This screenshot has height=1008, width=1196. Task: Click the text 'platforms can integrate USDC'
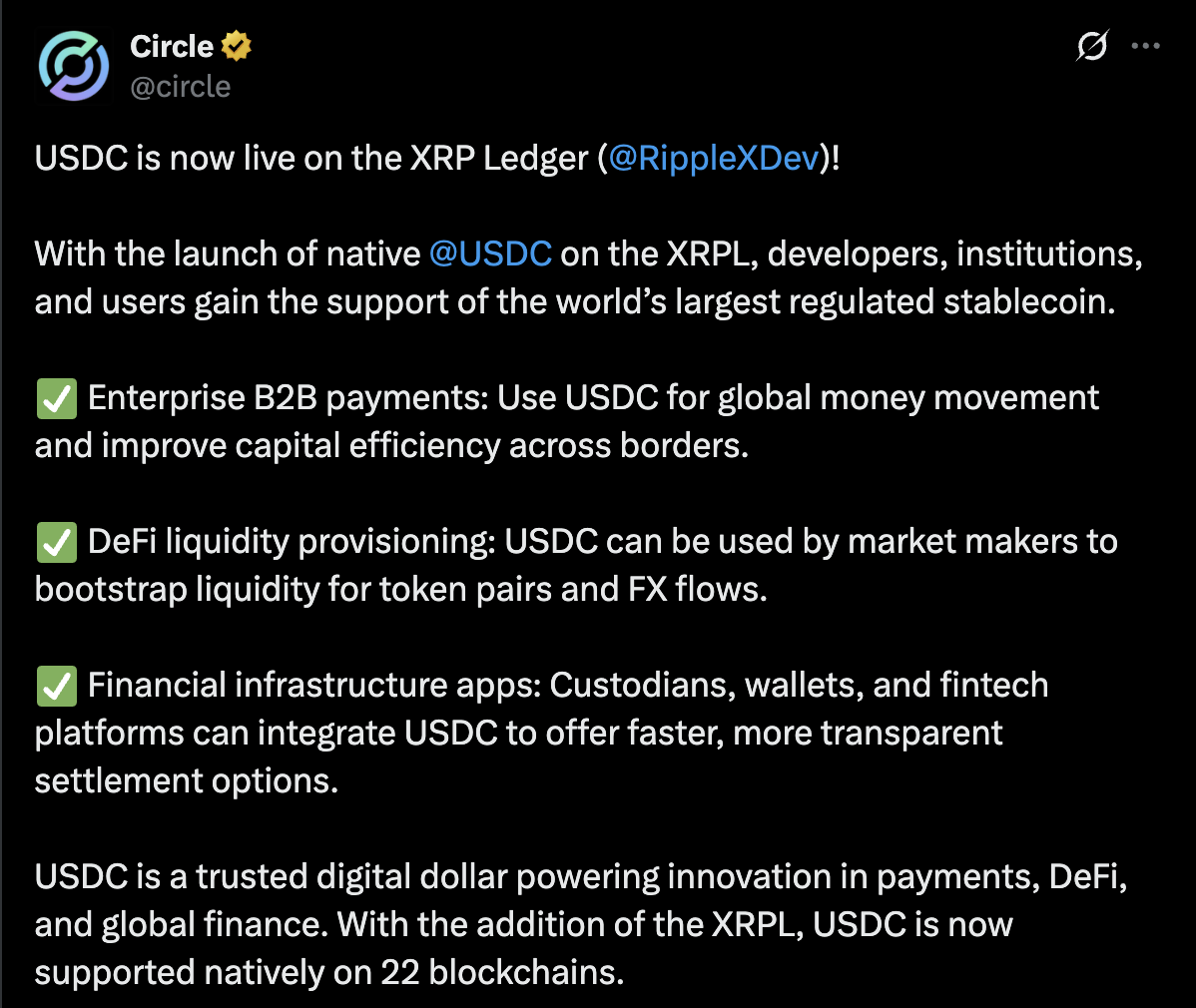(x=267, y=734)
